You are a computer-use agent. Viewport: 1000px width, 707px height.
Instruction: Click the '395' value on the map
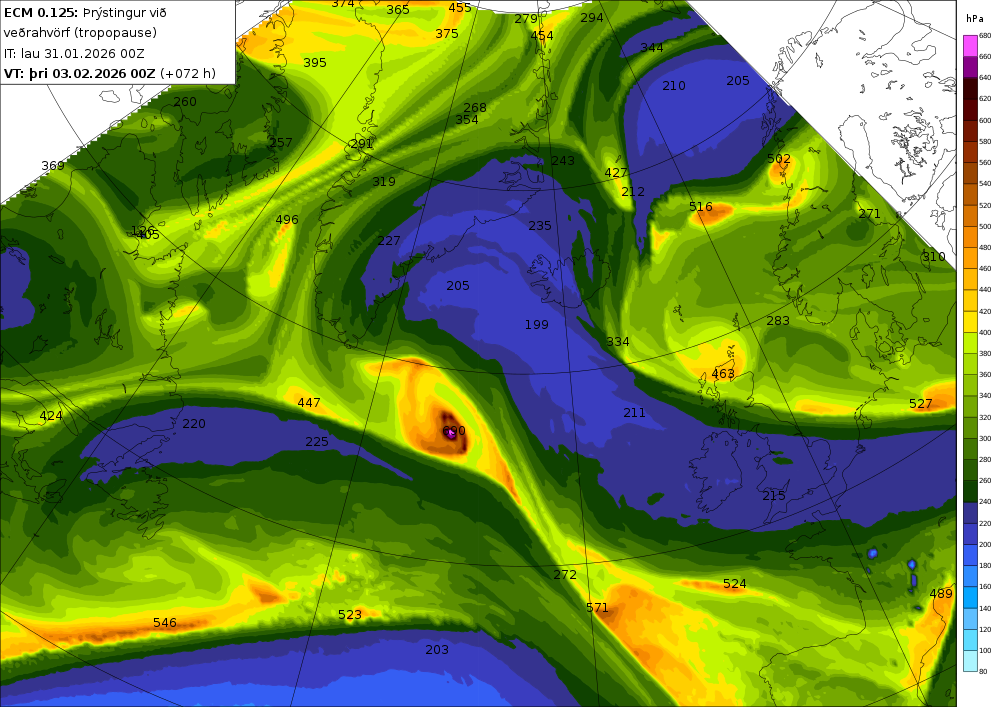[x=314, y=62]
